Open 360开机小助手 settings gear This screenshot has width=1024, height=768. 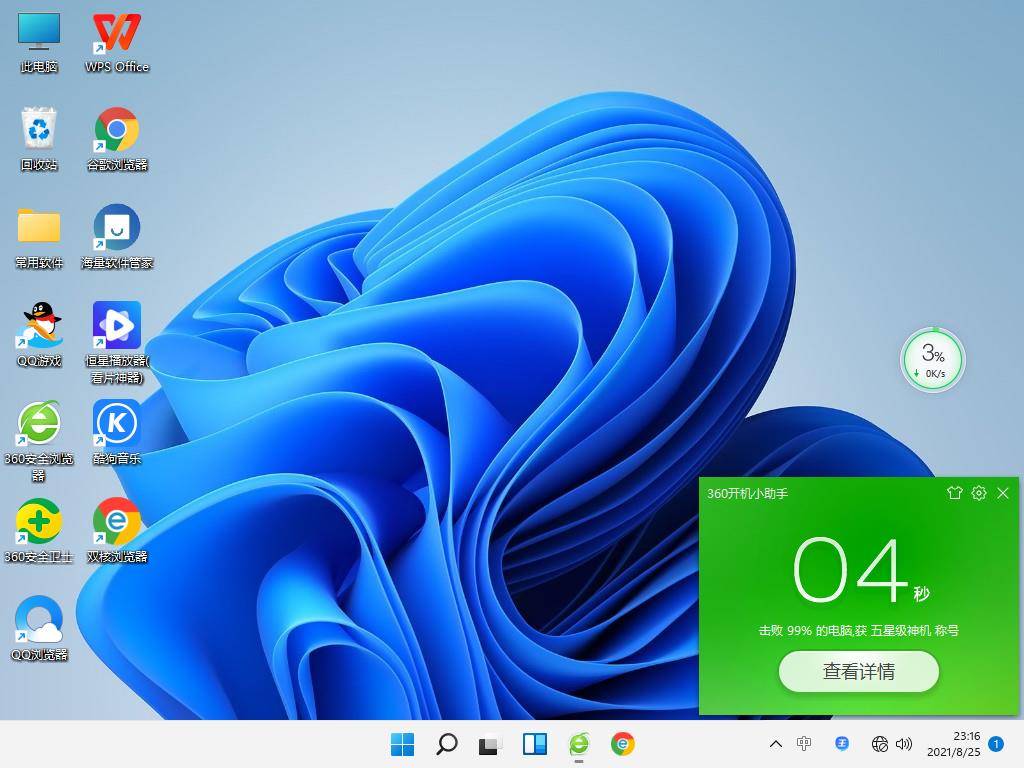click(x=979, y=493)
